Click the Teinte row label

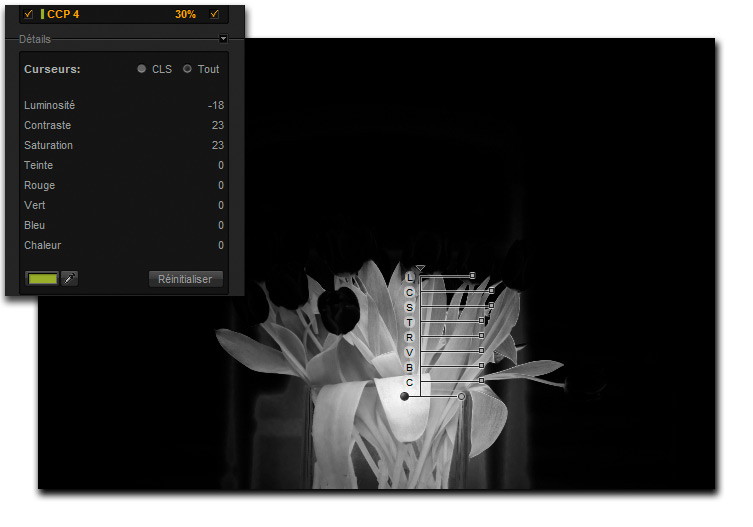click(x=38, y=165)
